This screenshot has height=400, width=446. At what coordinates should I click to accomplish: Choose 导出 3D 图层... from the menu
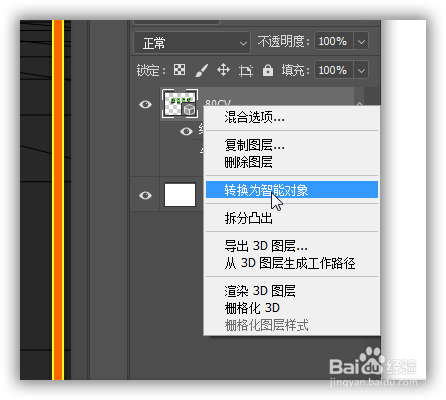click(292, 246)
